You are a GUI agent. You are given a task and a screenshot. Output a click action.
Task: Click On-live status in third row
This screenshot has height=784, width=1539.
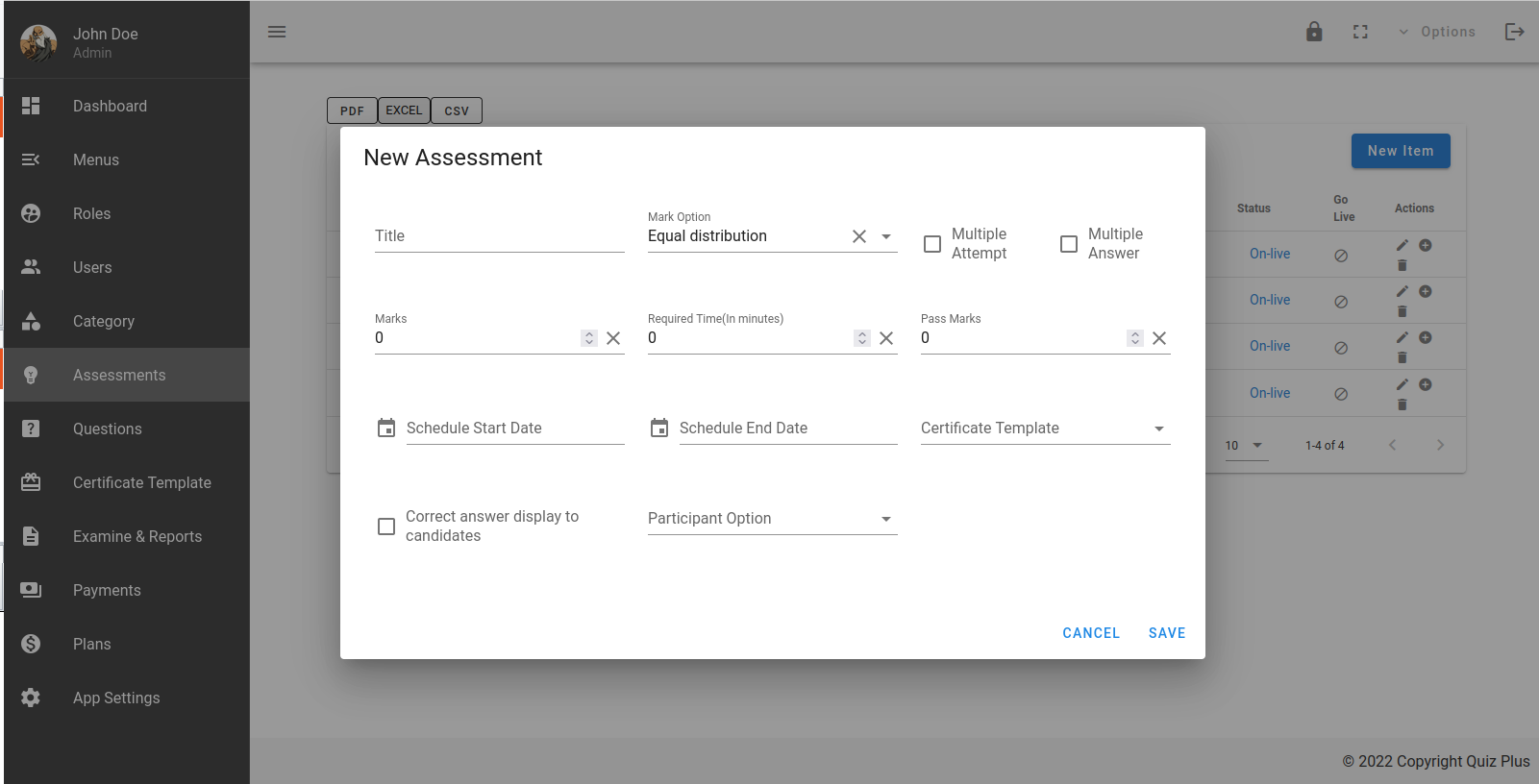pos(1270,346)
